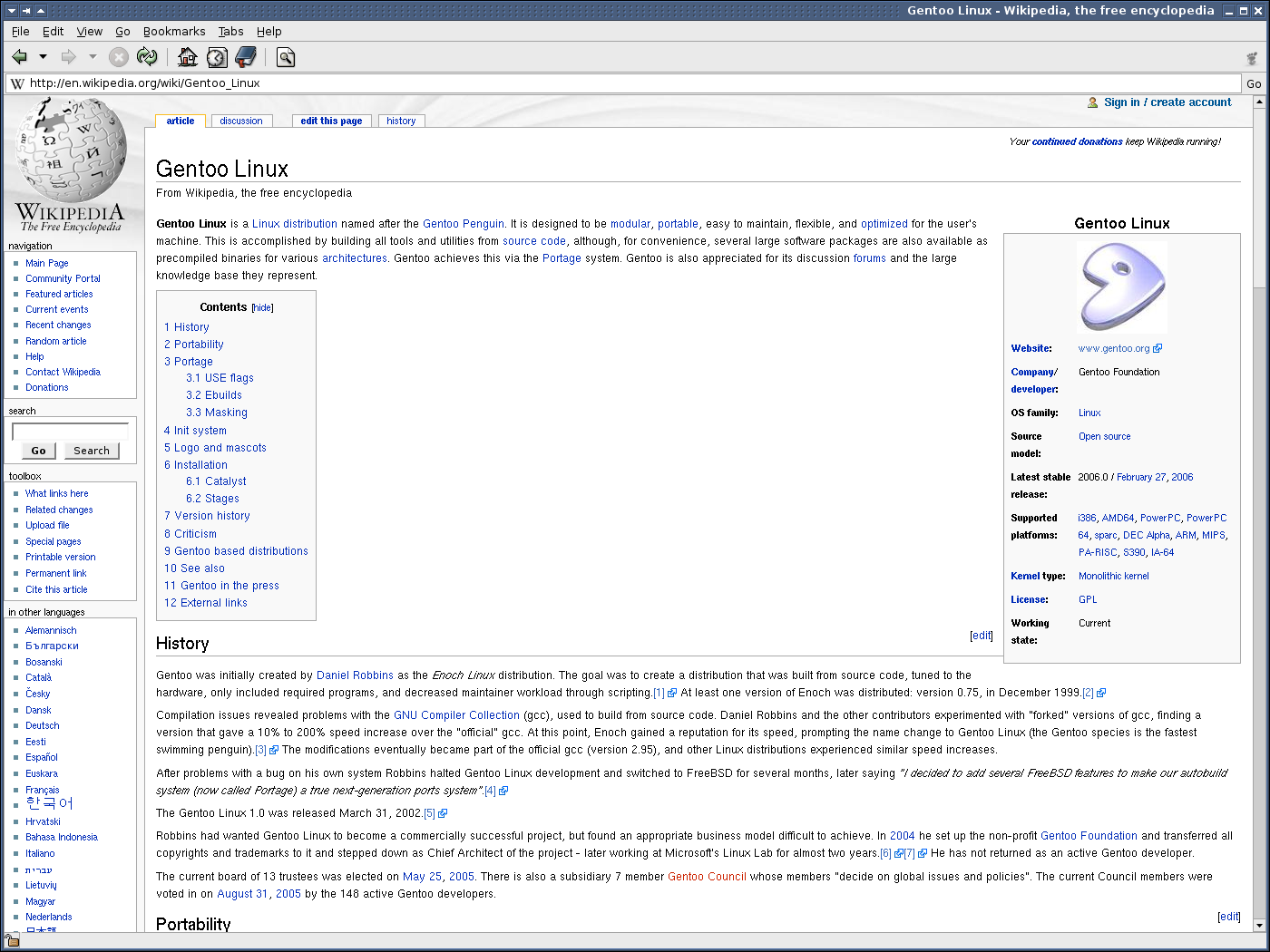This screenshot has height=952, width=1270.
Task: Click the sidebar Search button
Action: pos(92,451)
